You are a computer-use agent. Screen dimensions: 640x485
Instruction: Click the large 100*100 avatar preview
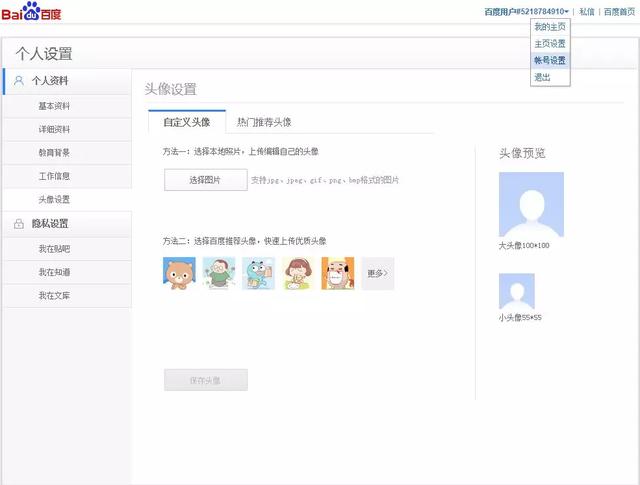[x=531, y=204]
